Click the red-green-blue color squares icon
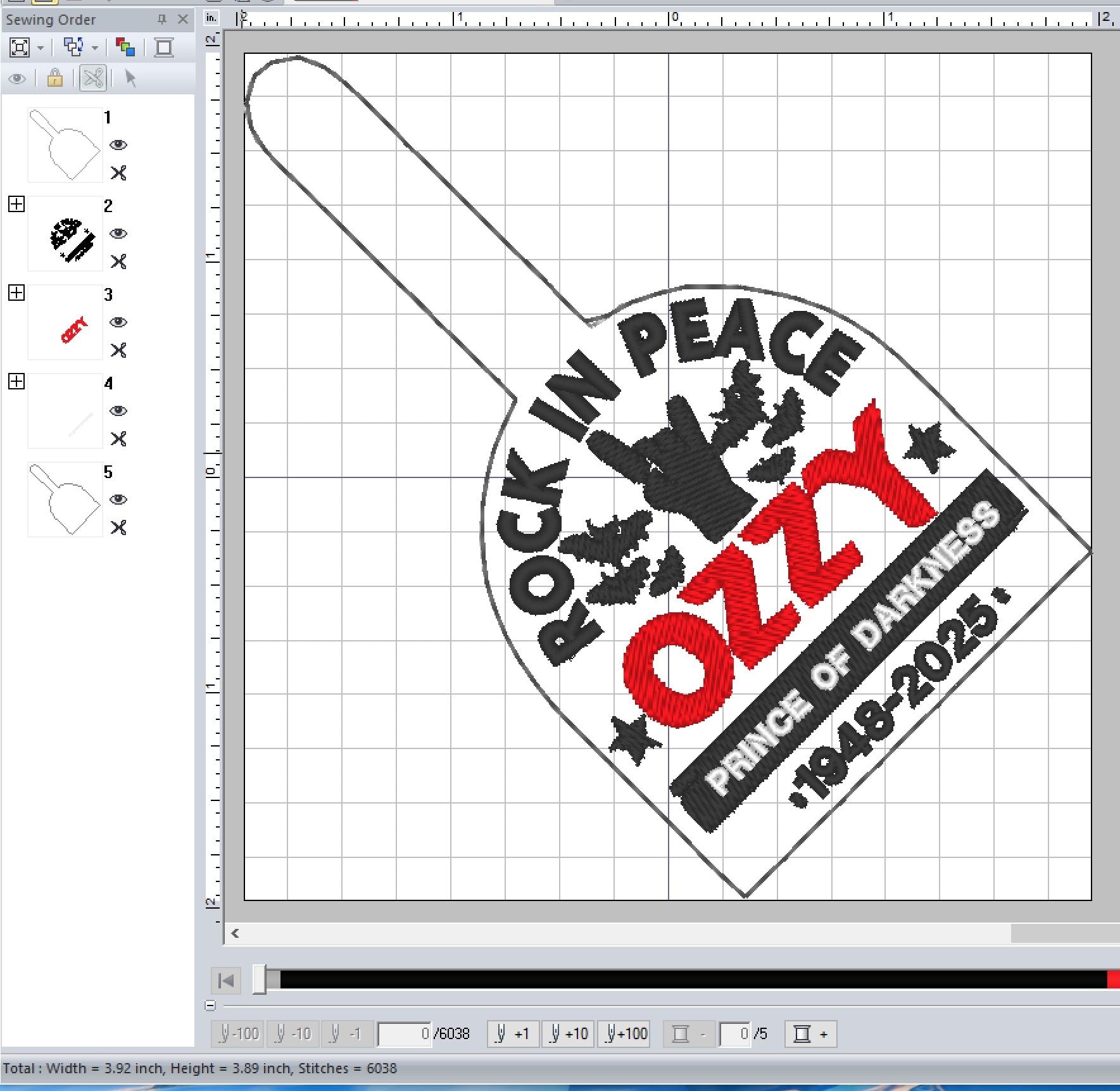This screenshot has height=1091, width=1120. 125,47
